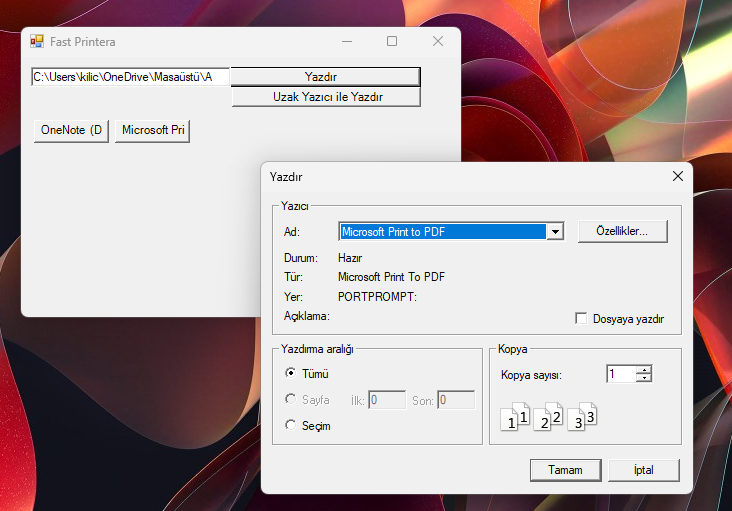The image size is (732, 511).
Task: Click the Kopya sayısı number field
Action: pyautogui.click(x=621, y=374)
